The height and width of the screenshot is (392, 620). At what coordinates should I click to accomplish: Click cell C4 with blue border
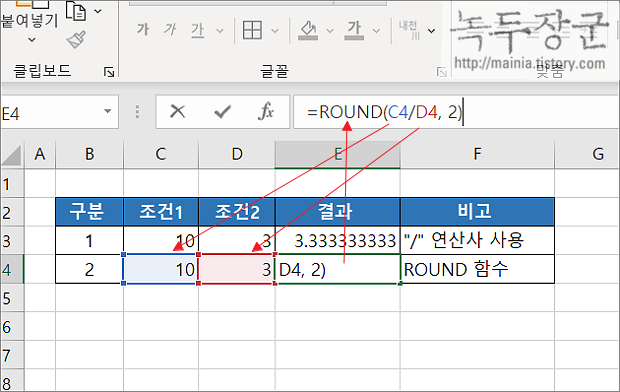click(161, 269)
